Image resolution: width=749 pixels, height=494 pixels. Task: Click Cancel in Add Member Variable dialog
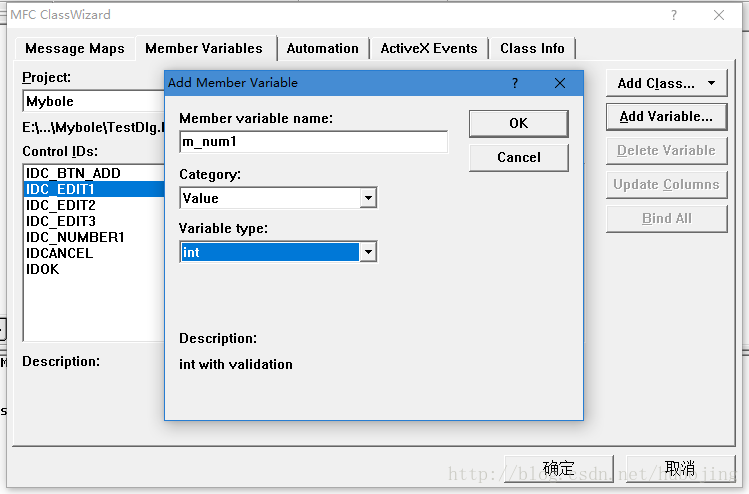pos(518,157)
